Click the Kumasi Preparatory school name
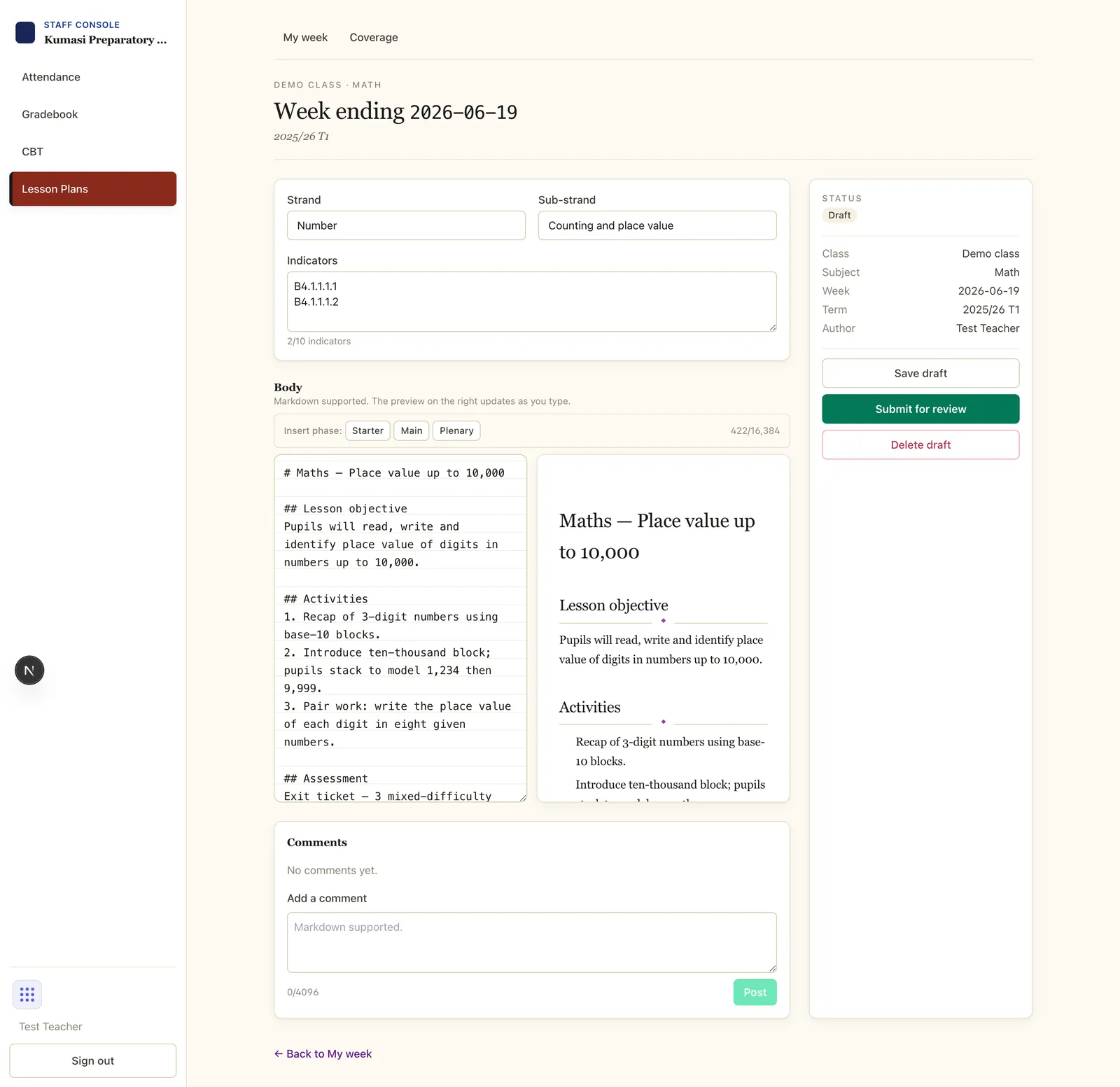Screen dimensions: 1120x1087 tap(105, 40)
